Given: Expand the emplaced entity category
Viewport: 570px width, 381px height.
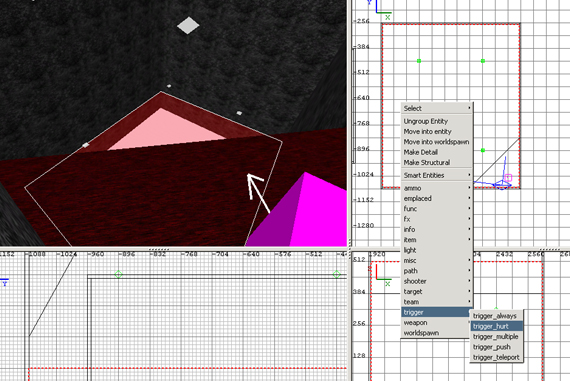Looking at the screenshot, I should (437, 198).
